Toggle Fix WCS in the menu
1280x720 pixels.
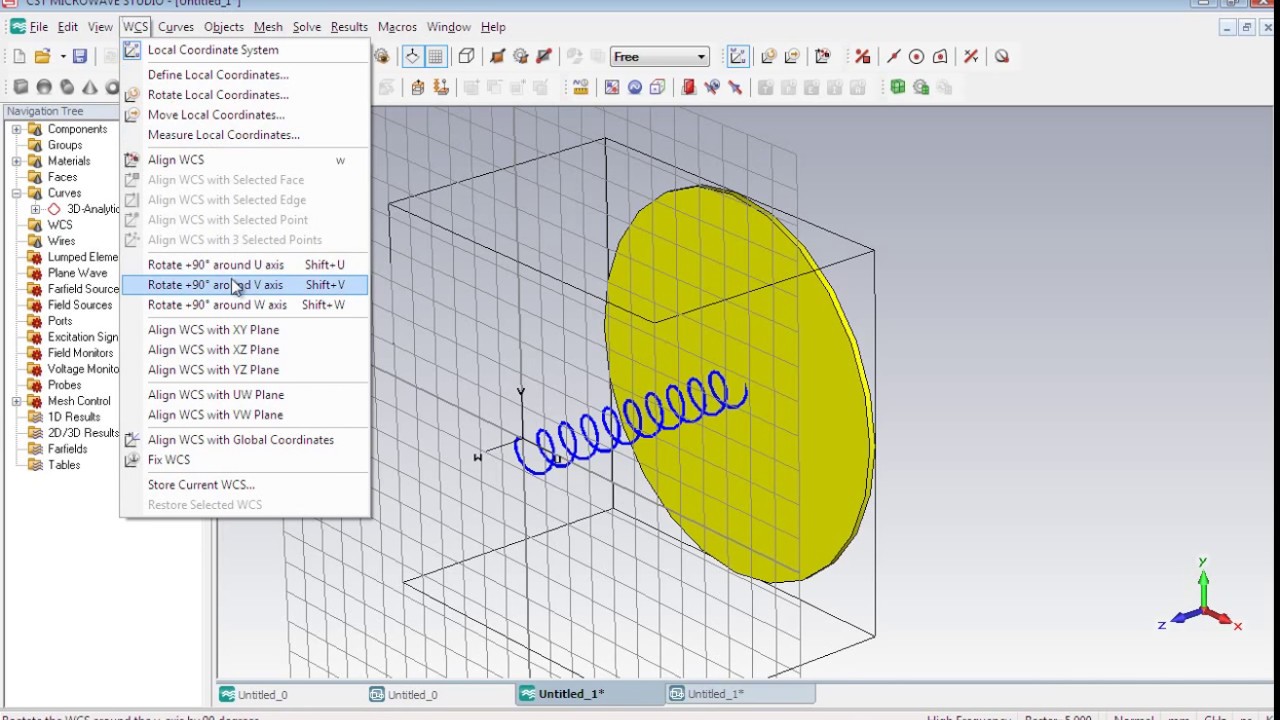click(244, 460)
